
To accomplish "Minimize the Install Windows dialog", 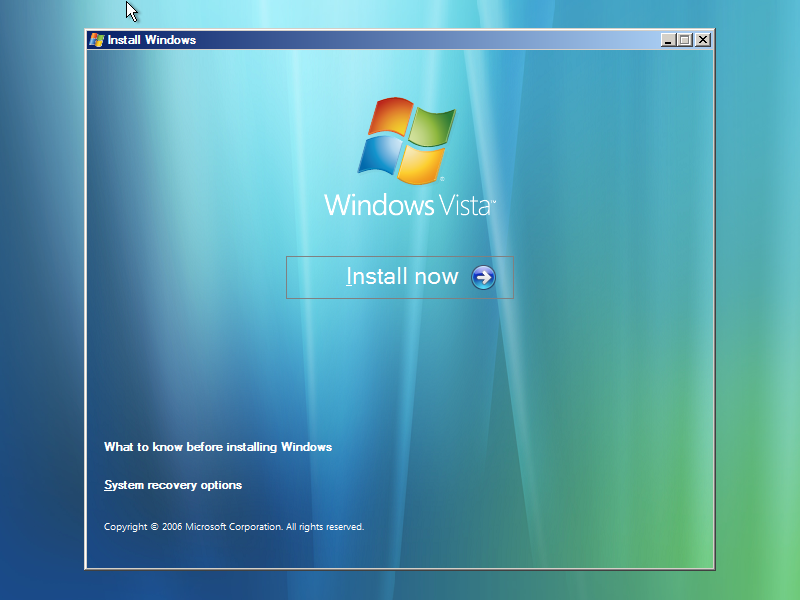I will coord(668,40).
